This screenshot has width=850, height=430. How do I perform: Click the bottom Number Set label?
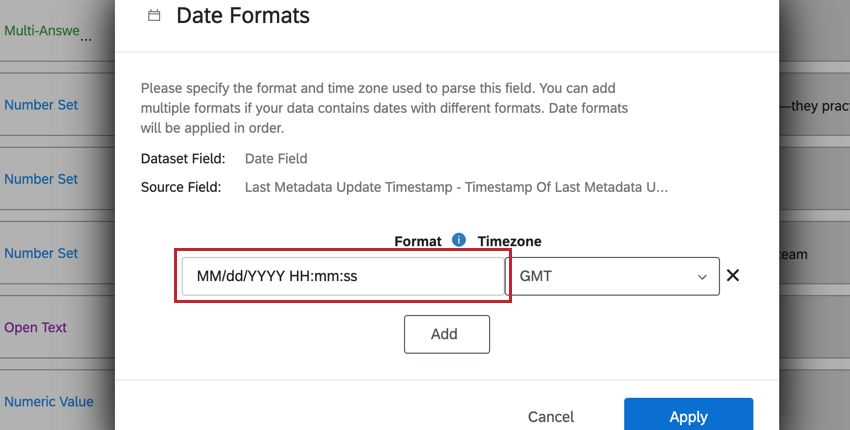coord(41,253)
